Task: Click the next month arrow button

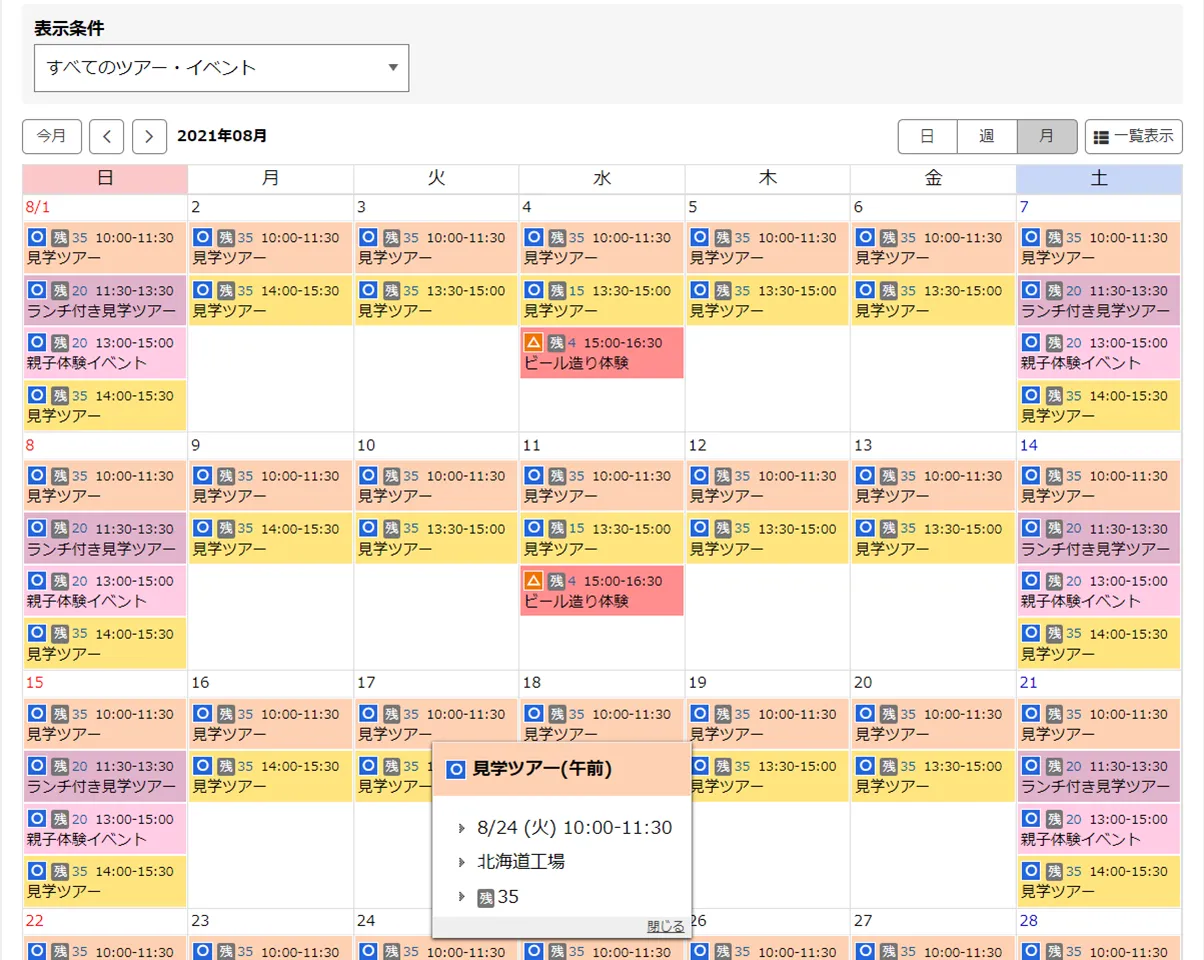Action: click(x=149, y=136)
